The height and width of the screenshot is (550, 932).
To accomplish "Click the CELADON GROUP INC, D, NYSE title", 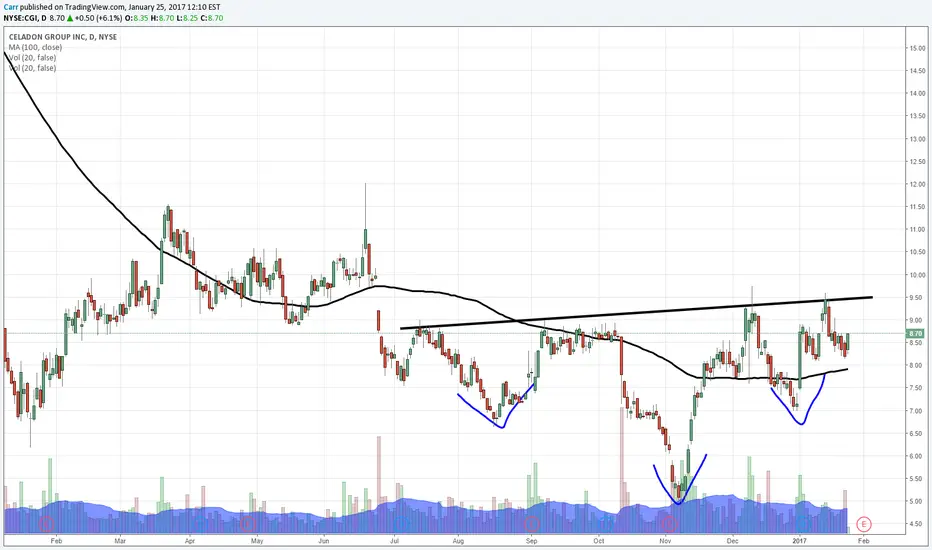I will click(x=63, y=37).
